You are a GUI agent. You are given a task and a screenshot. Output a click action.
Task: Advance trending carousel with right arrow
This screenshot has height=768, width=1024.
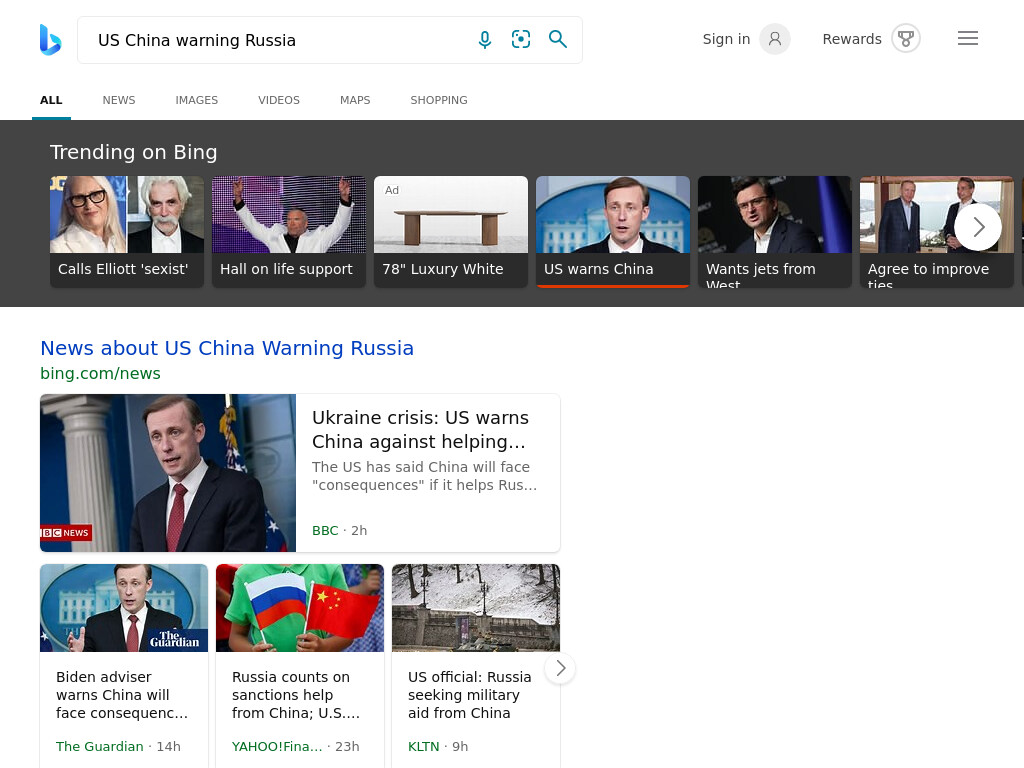click(x=978, y=227)
